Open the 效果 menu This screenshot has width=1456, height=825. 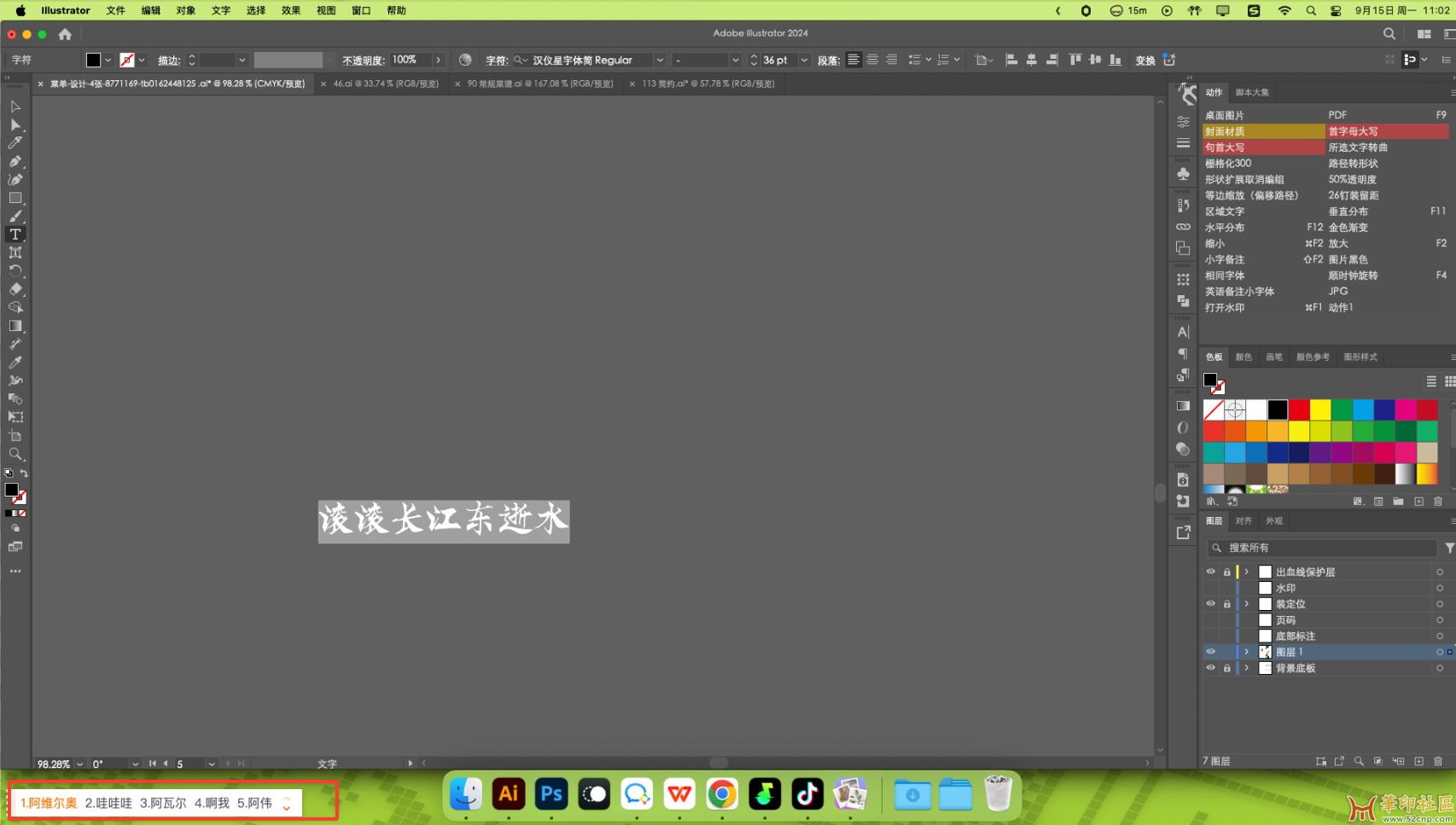[x=291, y=10]
